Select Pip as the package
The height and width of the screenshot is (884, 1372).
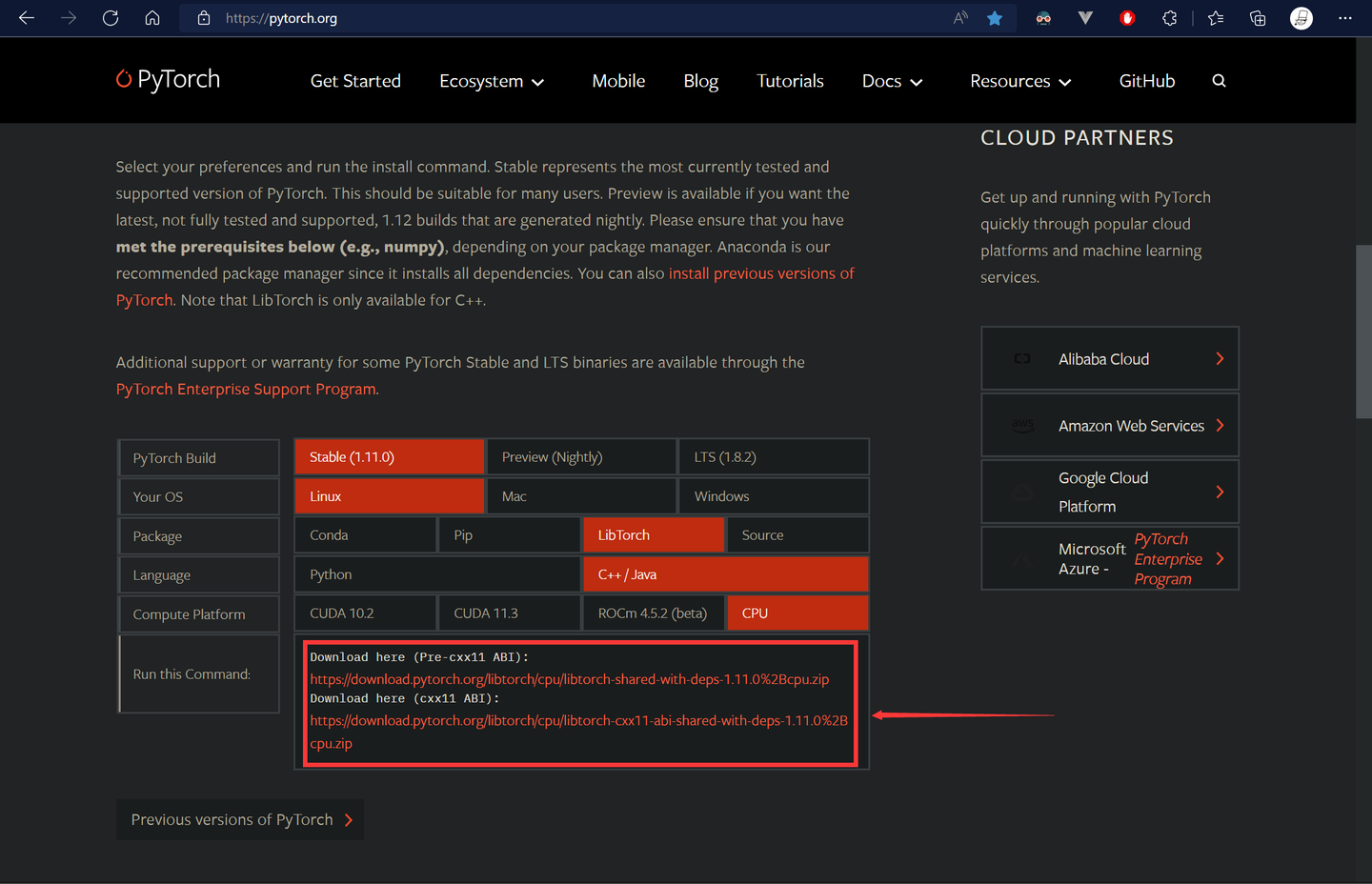coord(509,535)
